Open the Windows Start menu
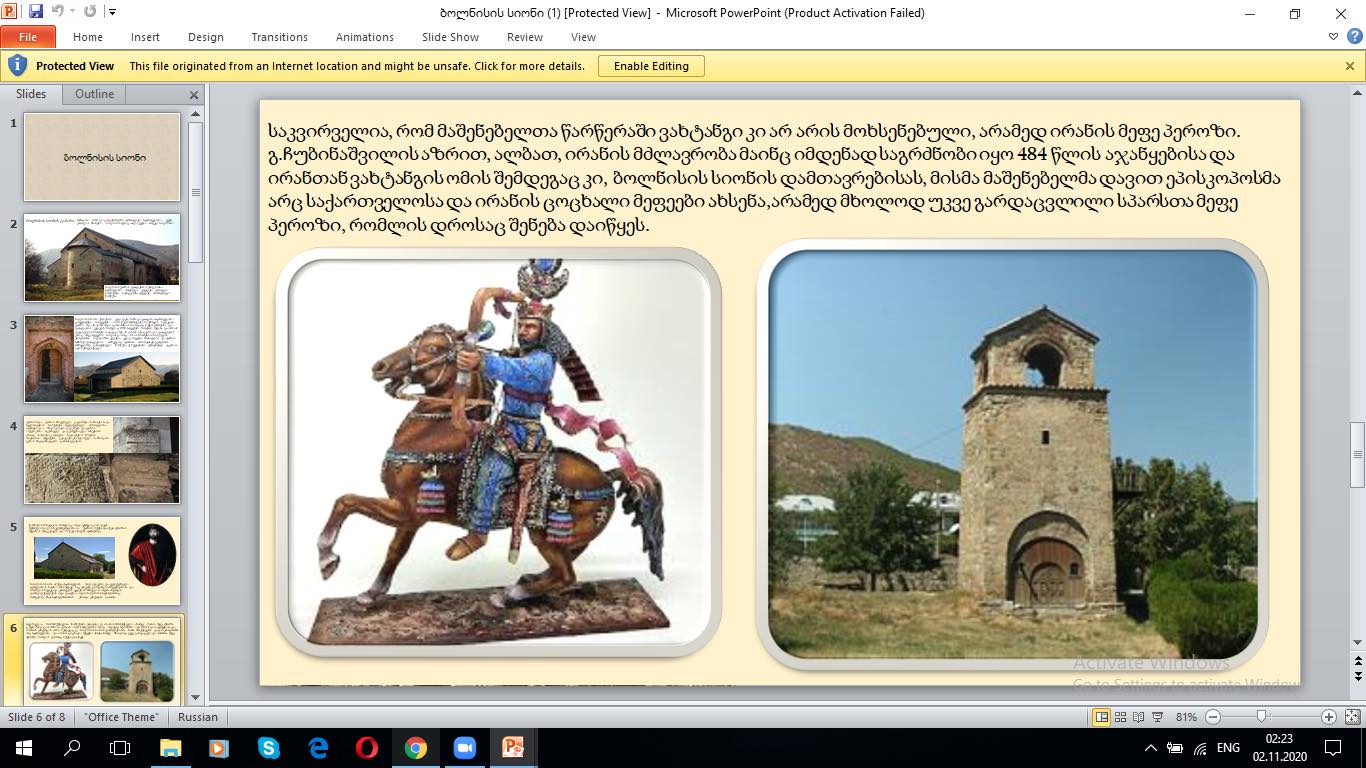 (23, 748)
